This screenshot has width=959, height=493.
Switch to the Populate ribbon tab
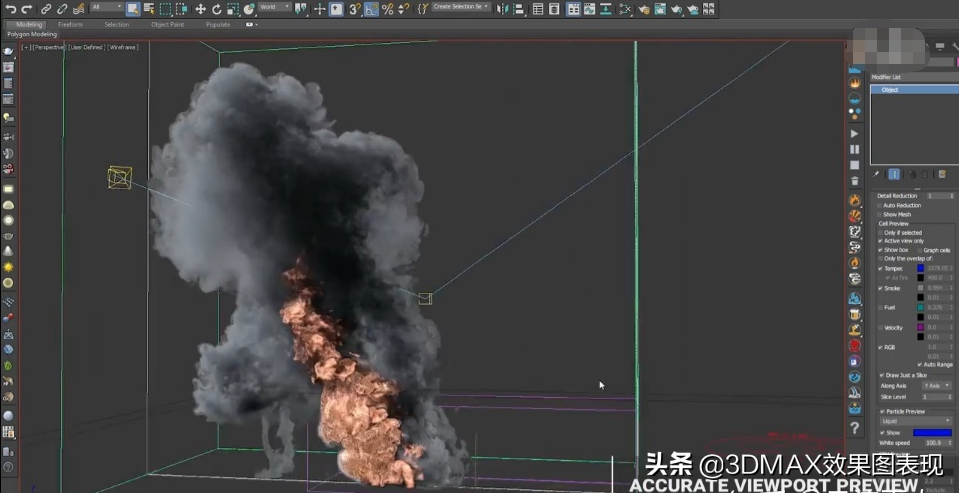point(218,24)
